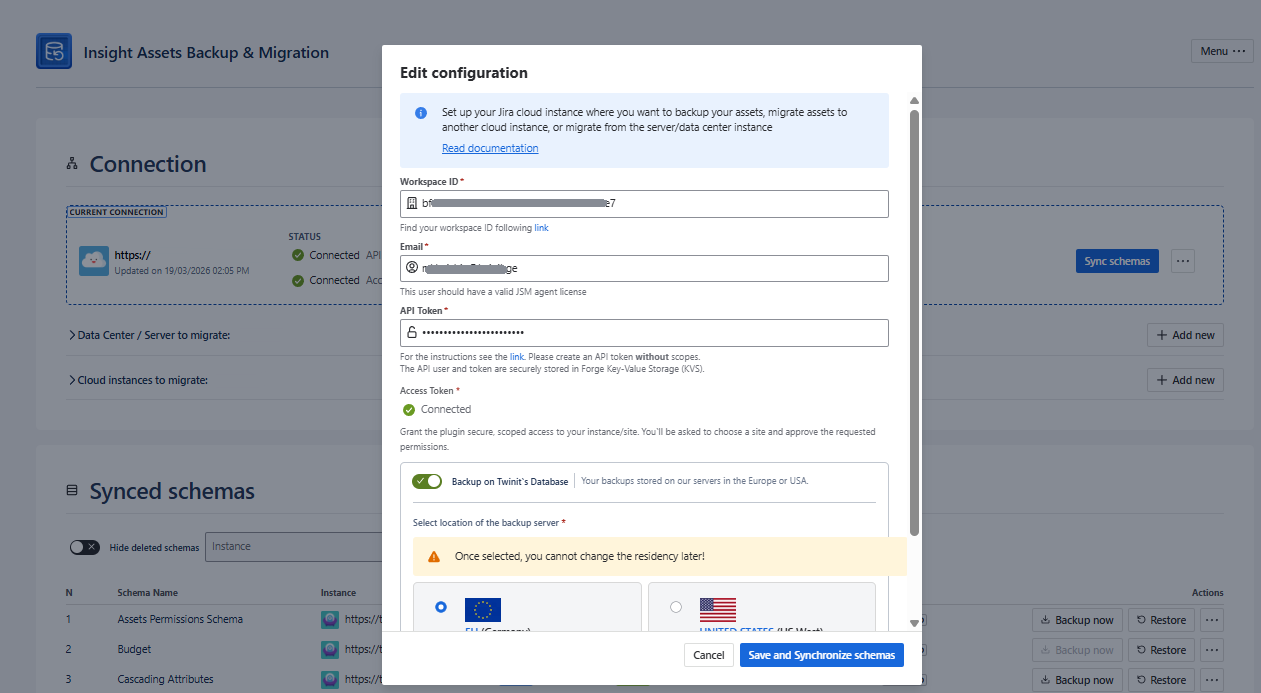This screenshot has width=1261, height=693.
Task: Open the API token instructions link
Action: click(517, 357)
